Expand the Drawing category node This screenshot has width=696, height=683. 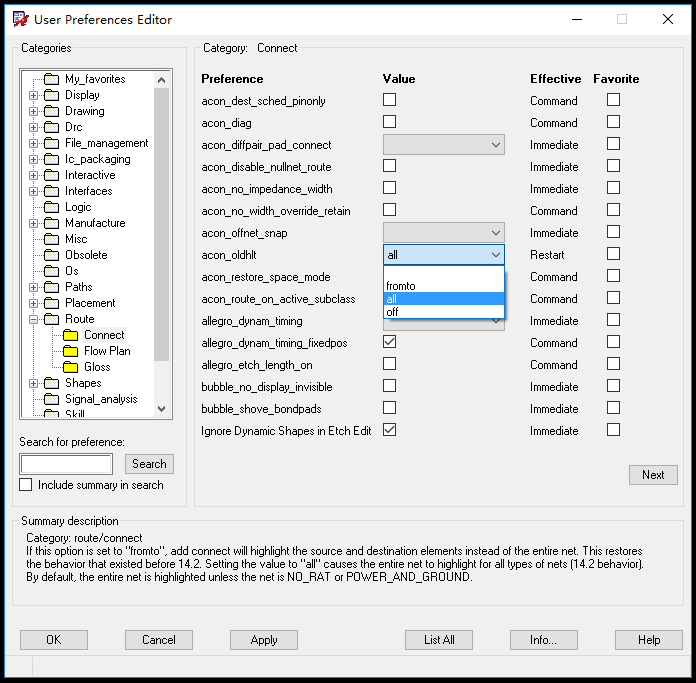33,111
